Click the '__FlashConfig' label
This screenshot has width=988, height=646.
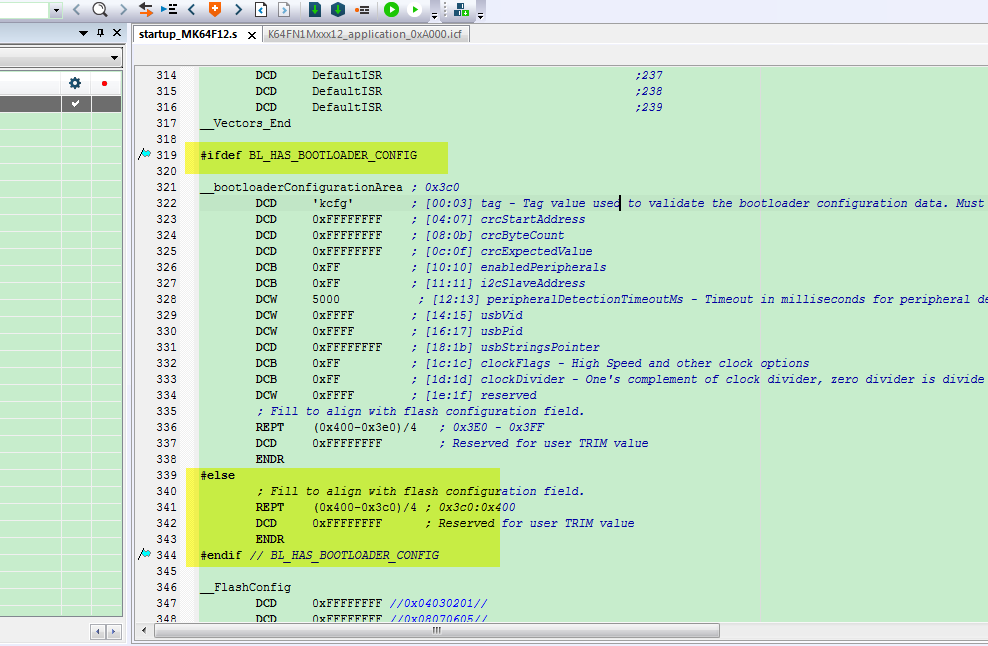pos(246,587)
